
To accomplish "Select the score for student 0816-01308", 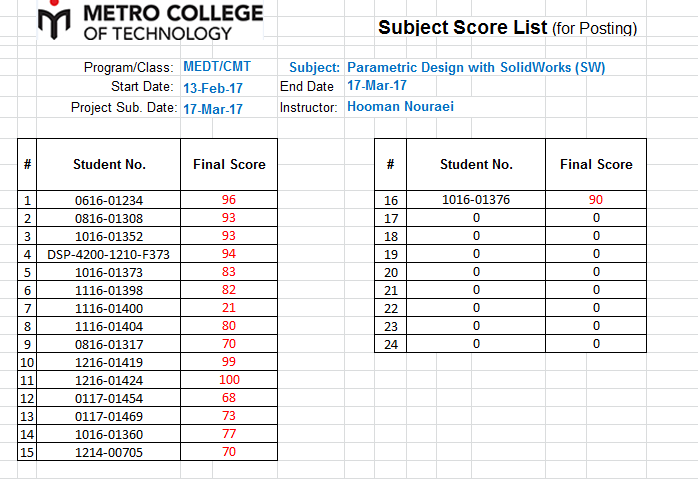I will [x=229, y=218].
